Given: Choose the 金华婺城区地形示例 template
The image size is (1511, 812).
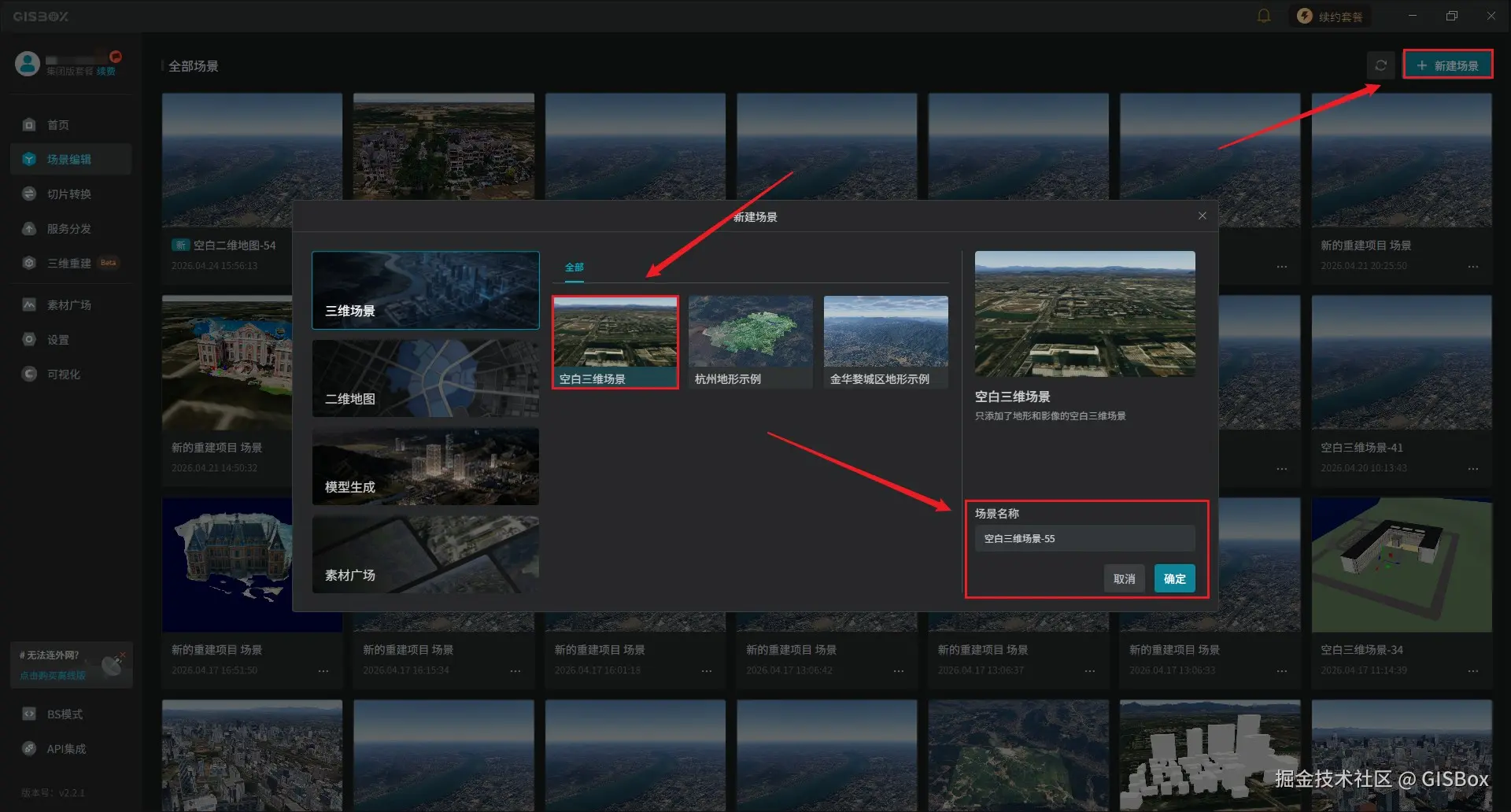Looking at the screenshot, I should tap(886, 342).
